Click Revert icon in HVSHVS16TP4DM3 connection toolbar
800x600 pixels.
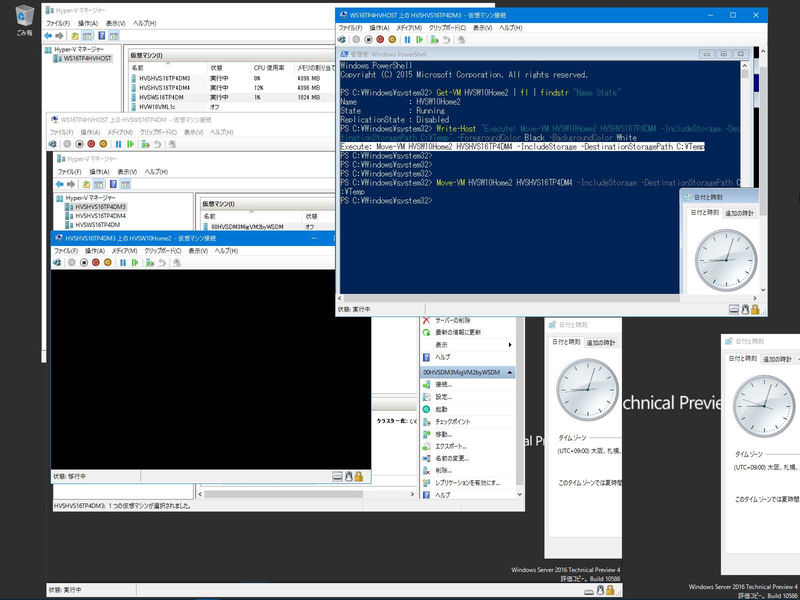click(446, 39)
